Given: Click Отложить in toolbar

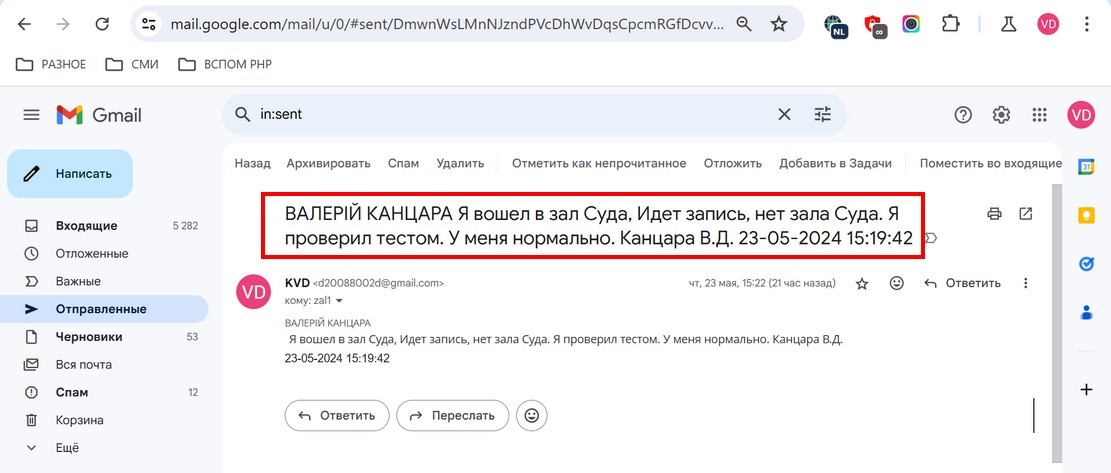Looking at the screenshot, I should tap(733, 164).
